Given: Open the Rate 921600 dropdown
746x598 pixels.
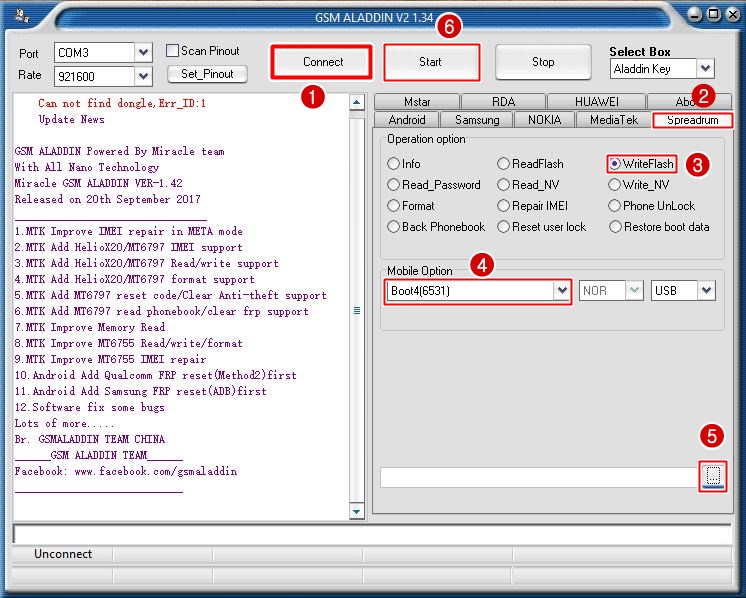Looking at the screenshot, I should [143, 76].
